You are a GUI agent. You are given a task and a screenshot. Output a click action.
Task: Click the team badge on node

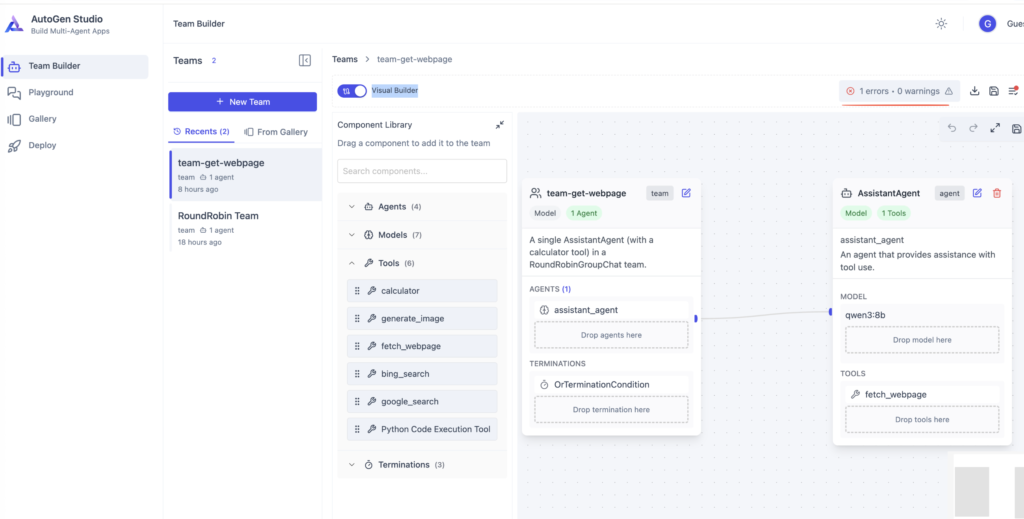[x=660, y=193]
